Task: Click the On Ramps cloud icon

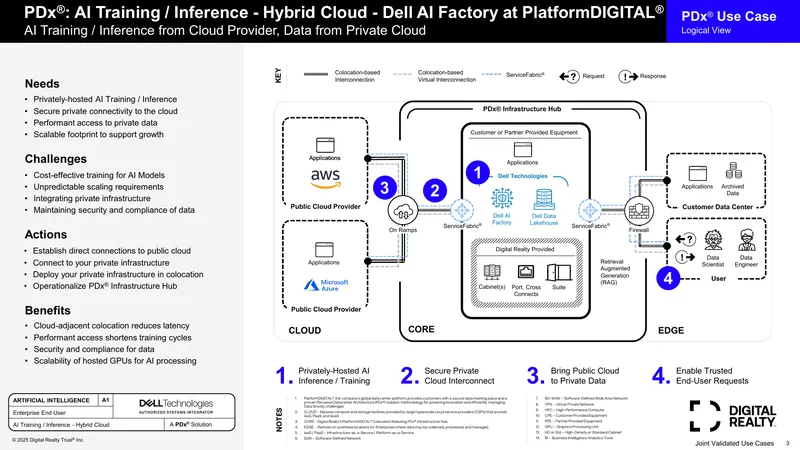Action: click(403, 210)
